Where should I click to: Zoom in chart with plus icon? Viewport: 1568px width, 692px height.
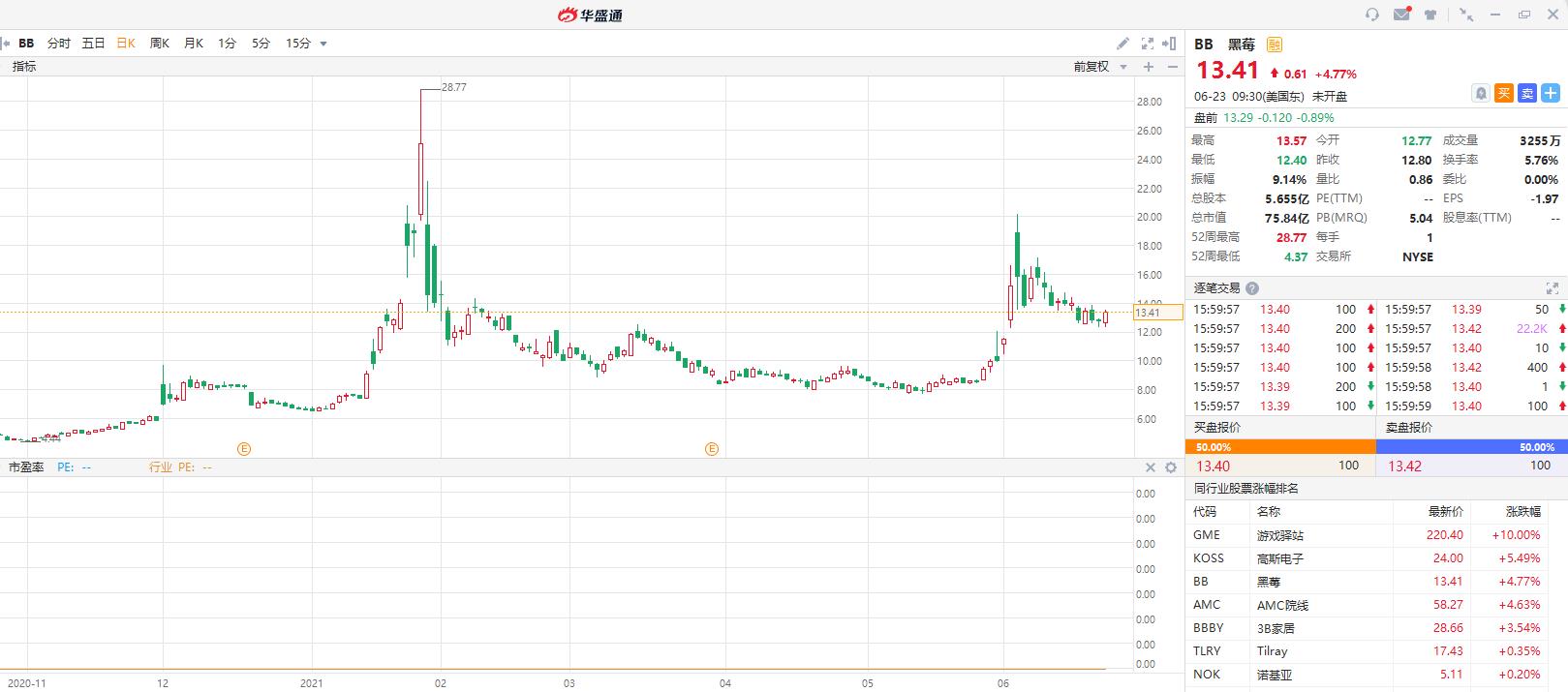(x=1149, y=67)
